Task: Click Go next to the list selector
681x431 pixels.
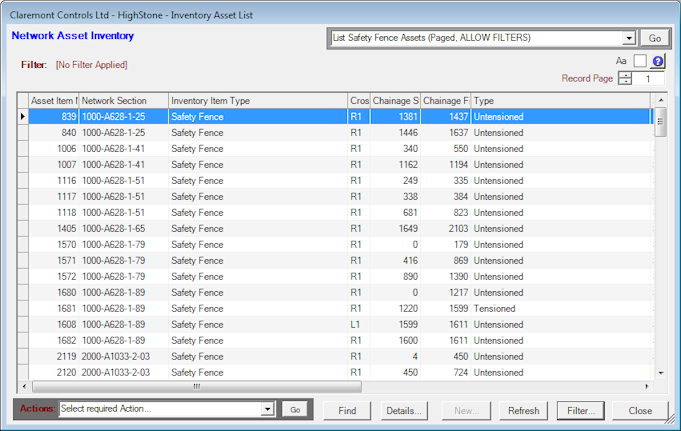Action: click(x=655, y=38)
